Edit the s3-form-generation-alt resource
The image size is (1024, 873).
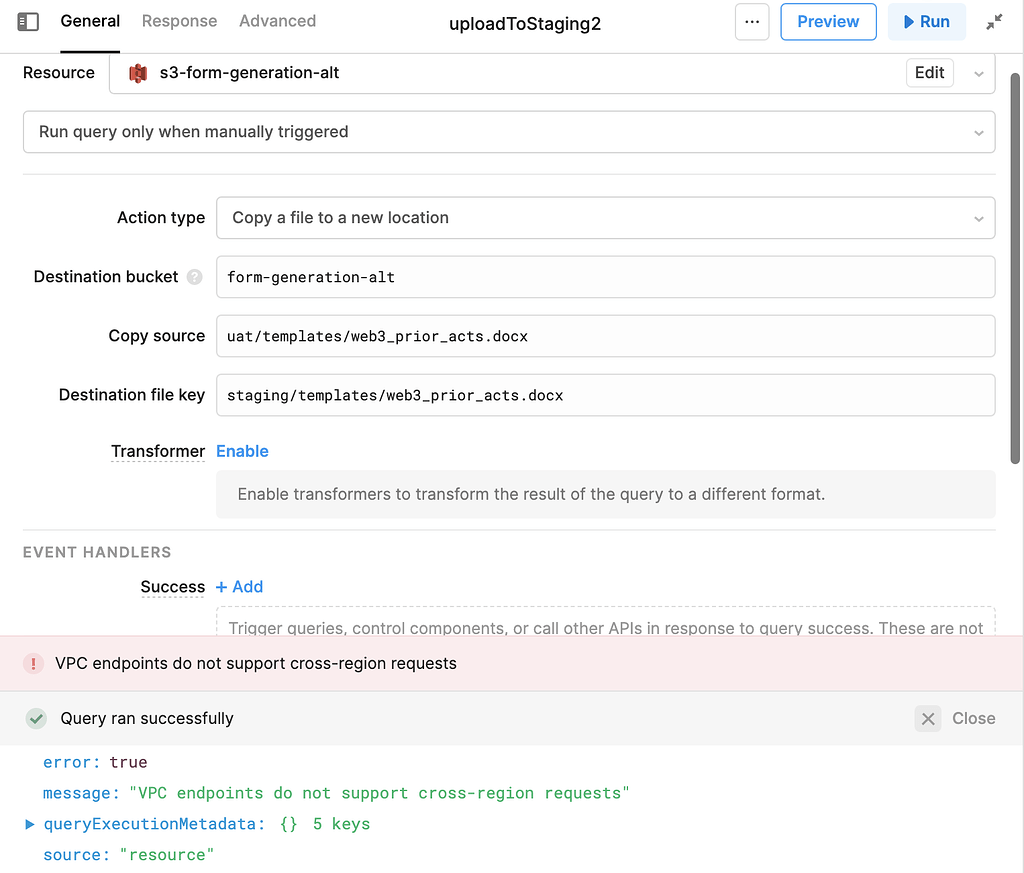tap(929, 73)
